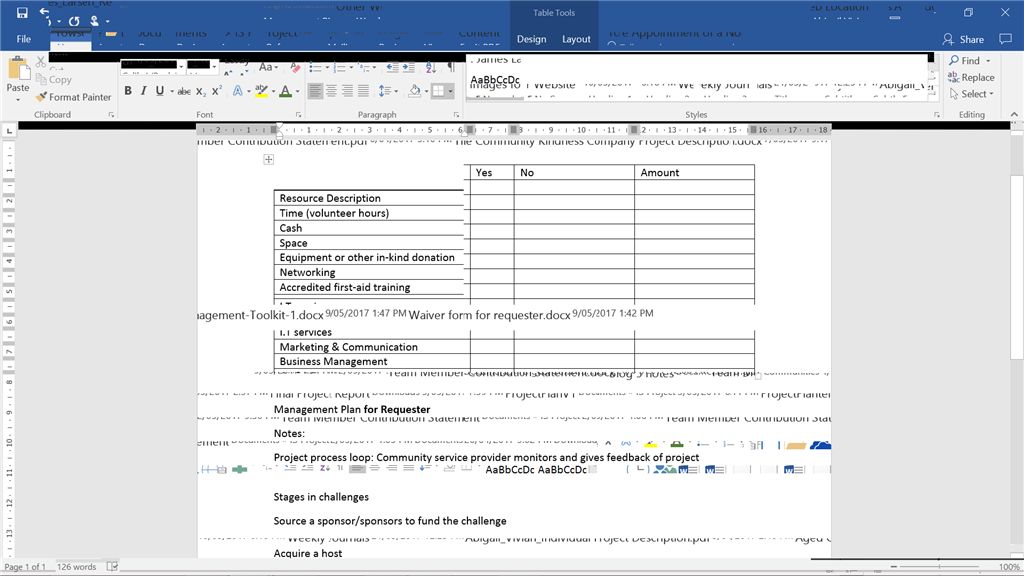Toggle Bold formatting
The width and height of the screenshot is (1024, 576).
(128, 91)
